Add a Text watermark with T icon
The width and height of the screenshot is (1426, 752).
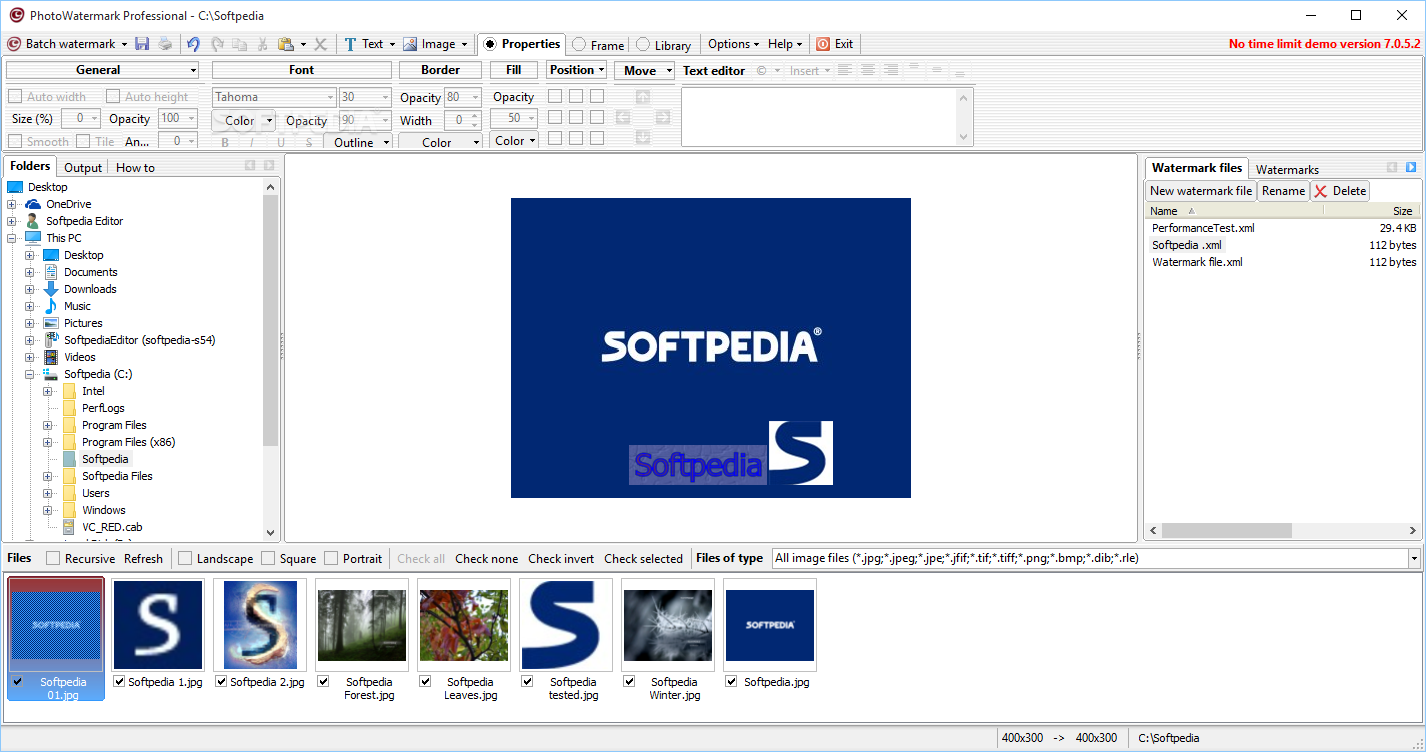[x=350, y=44]
